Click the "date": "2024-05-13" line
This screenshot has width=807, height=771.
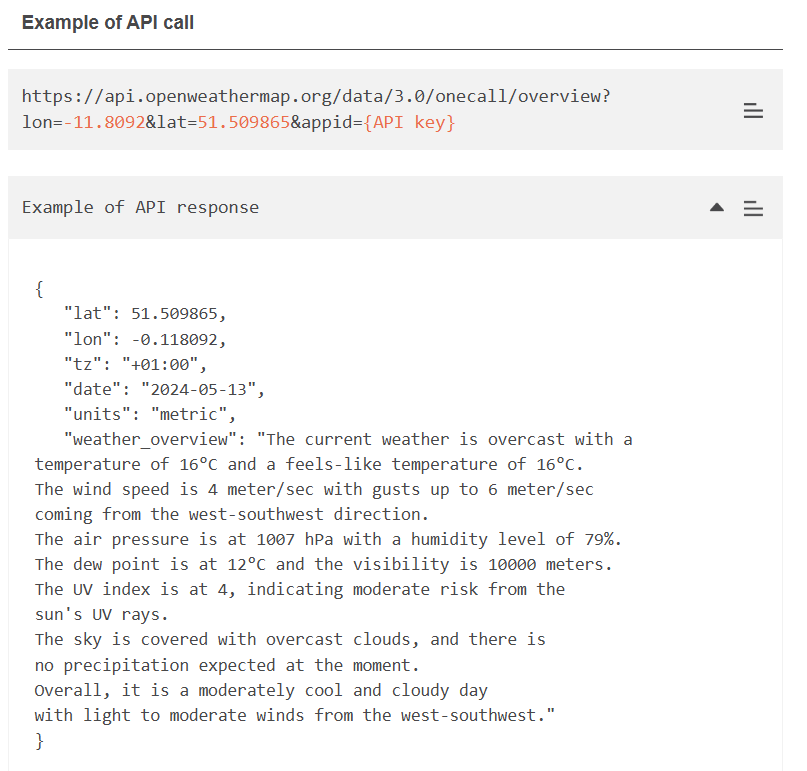[x=165, y=389]
